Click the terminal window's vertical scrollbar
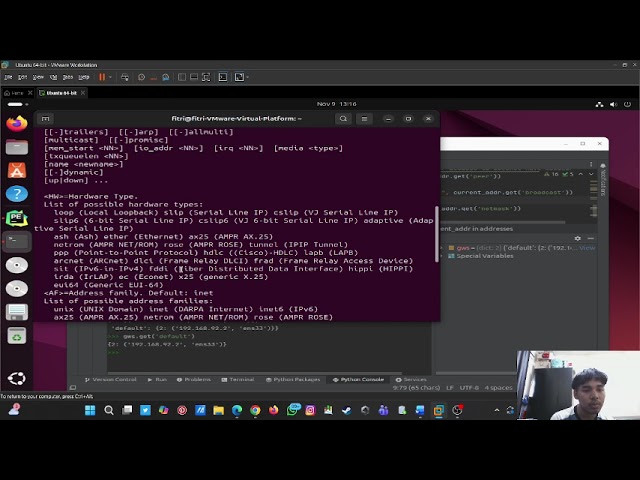Screen dimensions: 640x480 tap(437, 234)
